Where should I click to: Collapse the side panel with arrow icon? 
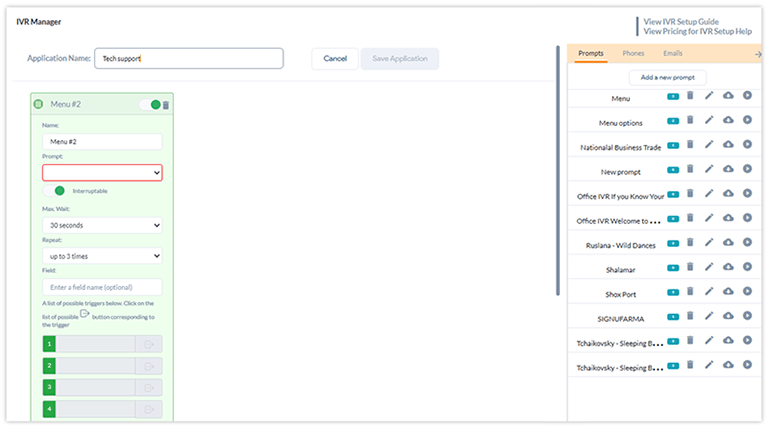tap(757, 54)
